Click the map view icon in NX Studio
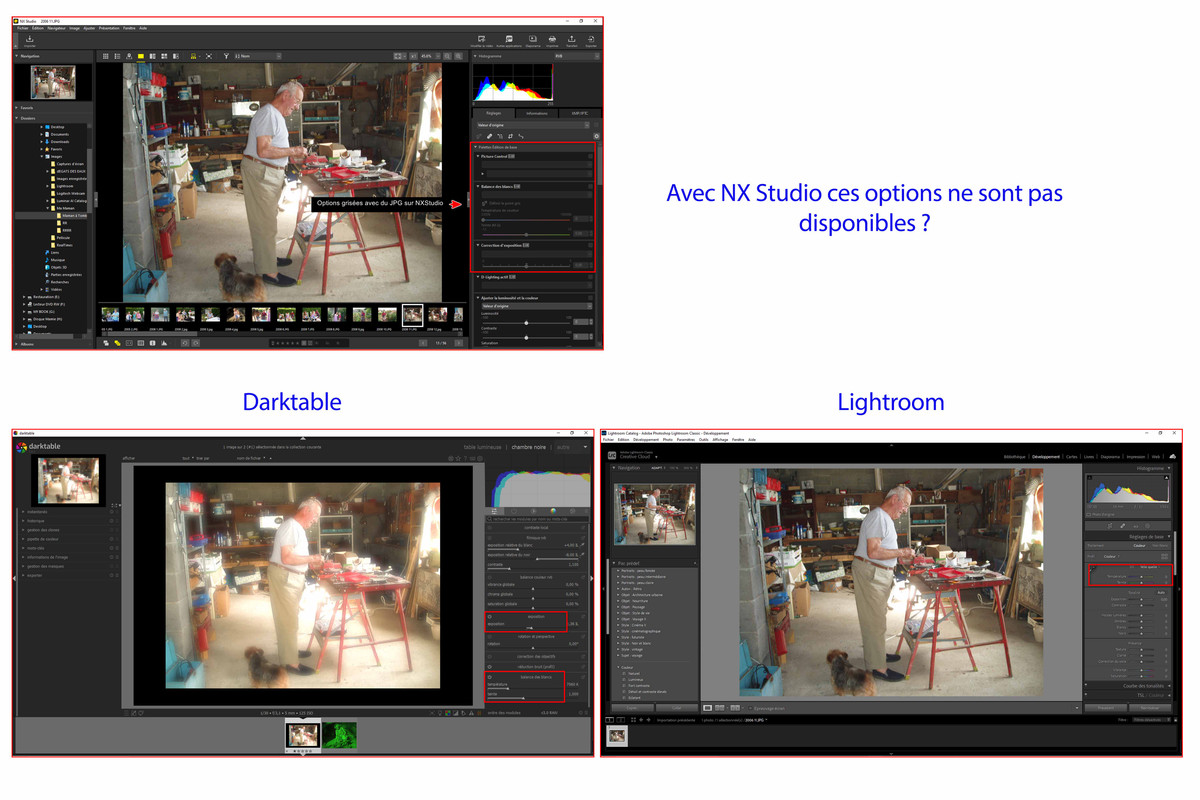The height and width of the screenshot is (800, 1200). click(129, 56)
